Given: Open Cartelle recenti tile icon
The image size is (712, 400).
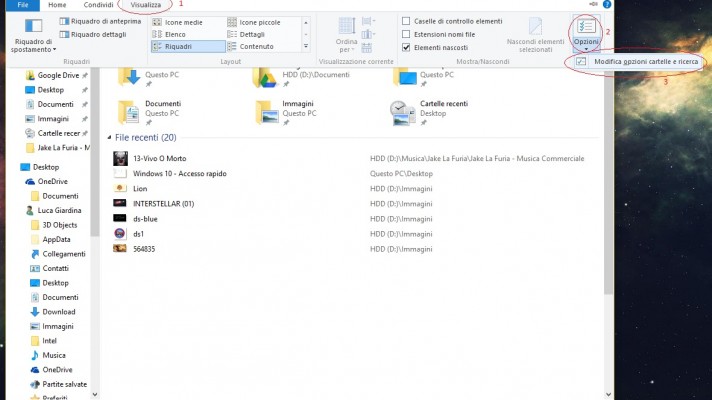Looking at the screenshot, I should [x=402, y=112].
